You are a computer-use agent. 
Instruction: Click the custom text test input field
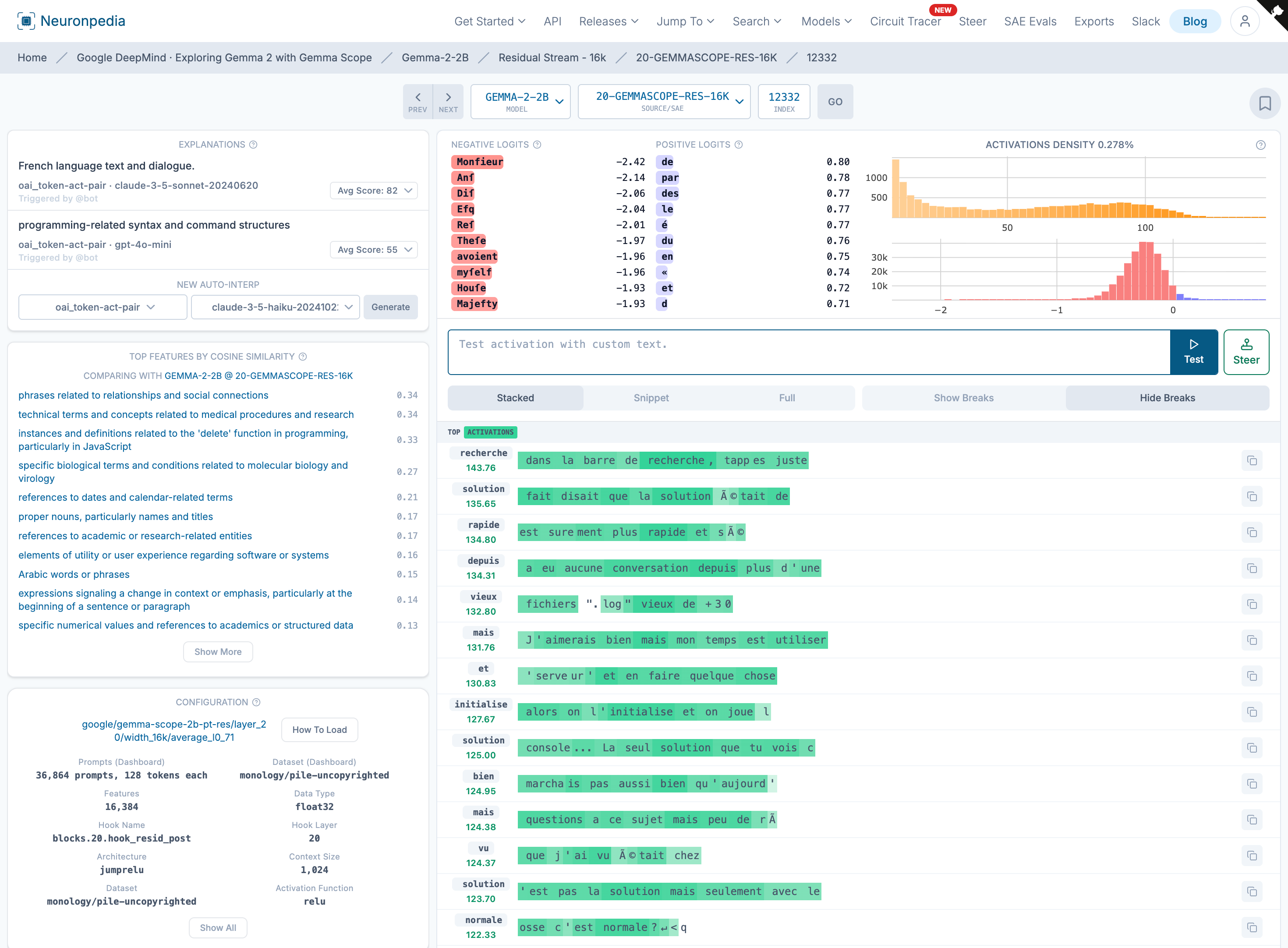point(808,352)
